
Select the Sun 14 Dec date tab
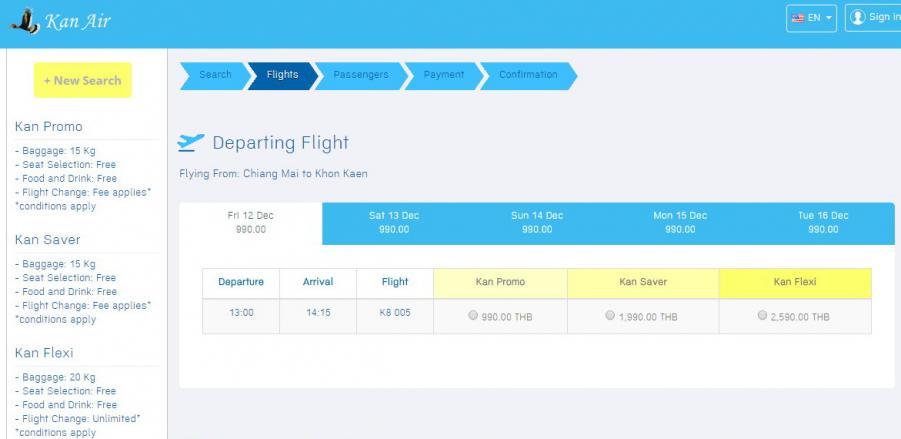pos(537,222)
